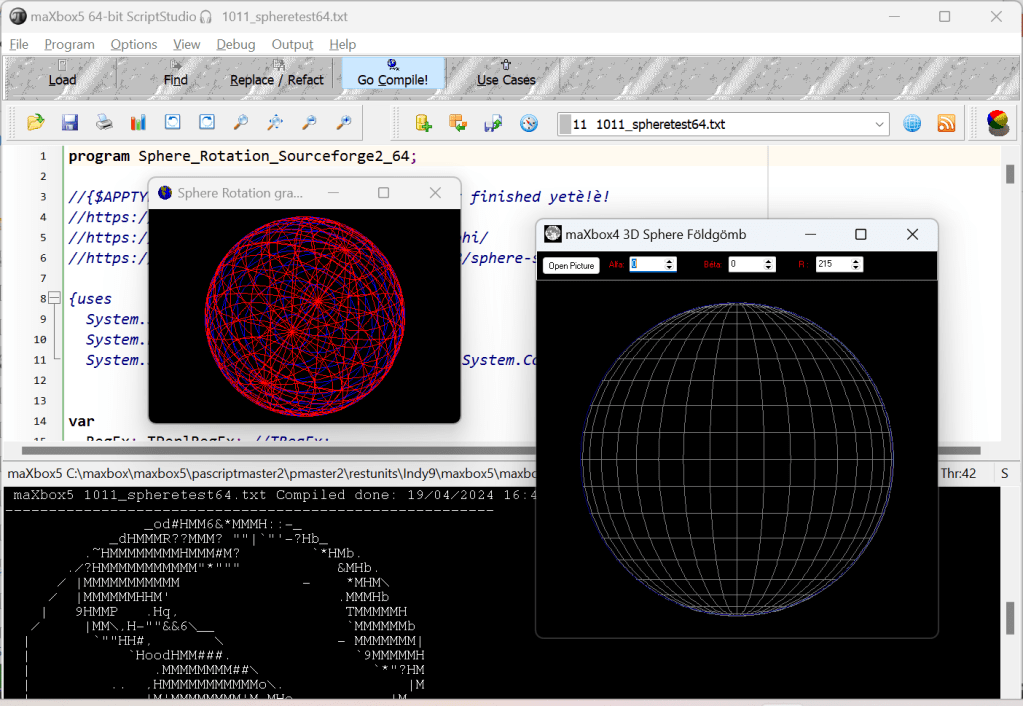Screen dimensions: 1023x706
Task: Click the Open Picture button
Action: (572, 265)
